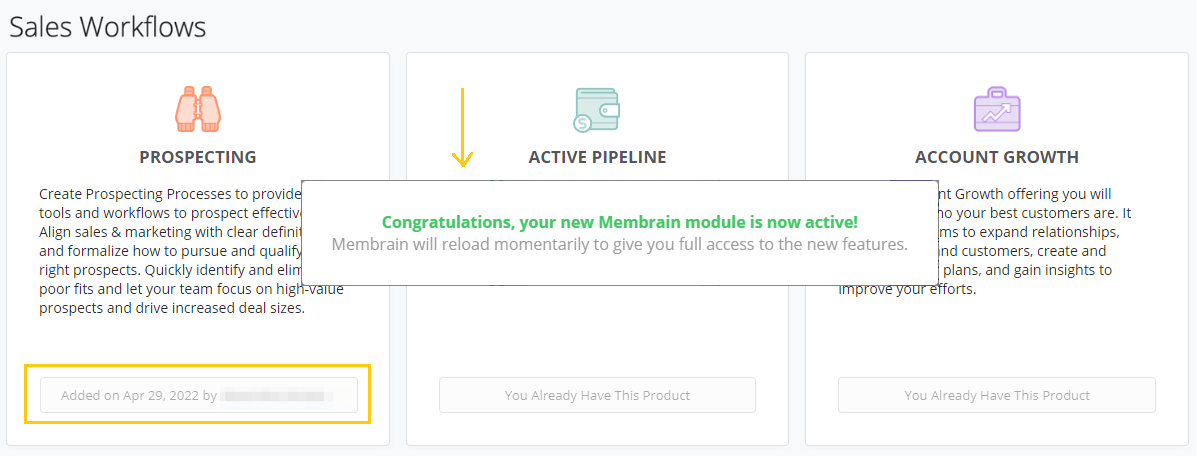Click the yellow downward arrow
Viewport: 1197px width, 456px height.
tap(462, 127)
